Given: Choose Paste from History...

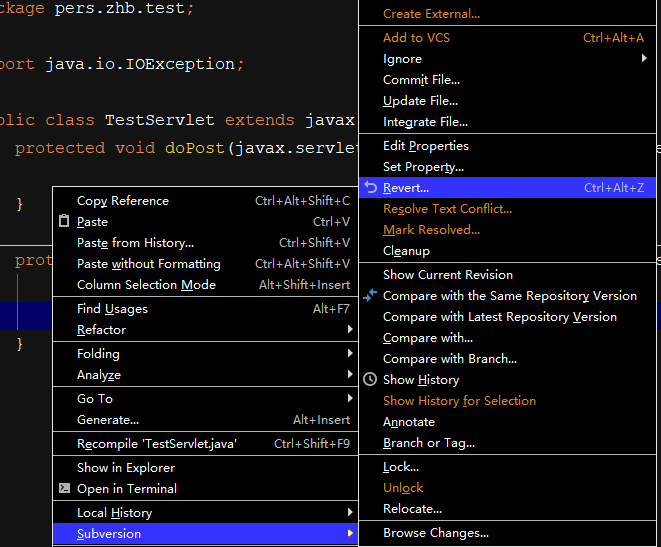Looking at the screenshot, I should coord(205,243).
